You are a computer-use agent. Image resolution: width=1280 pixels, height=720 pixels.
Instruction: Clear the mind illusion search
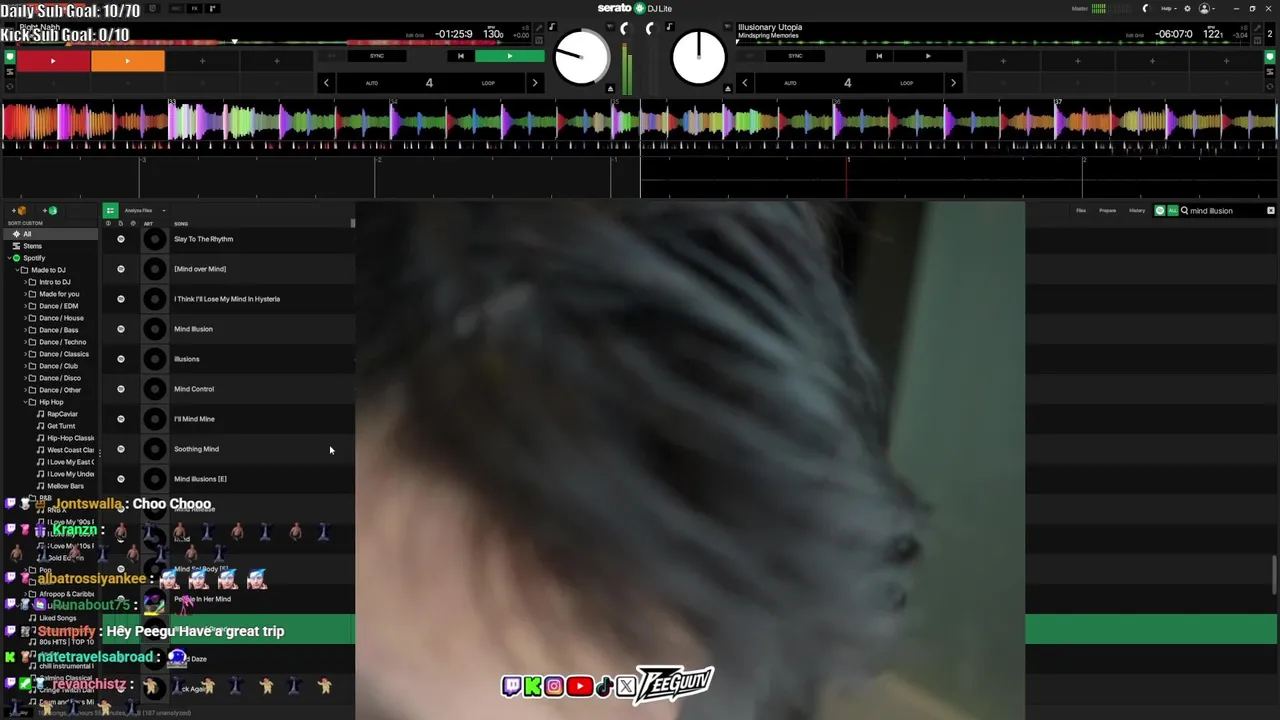1271,211
